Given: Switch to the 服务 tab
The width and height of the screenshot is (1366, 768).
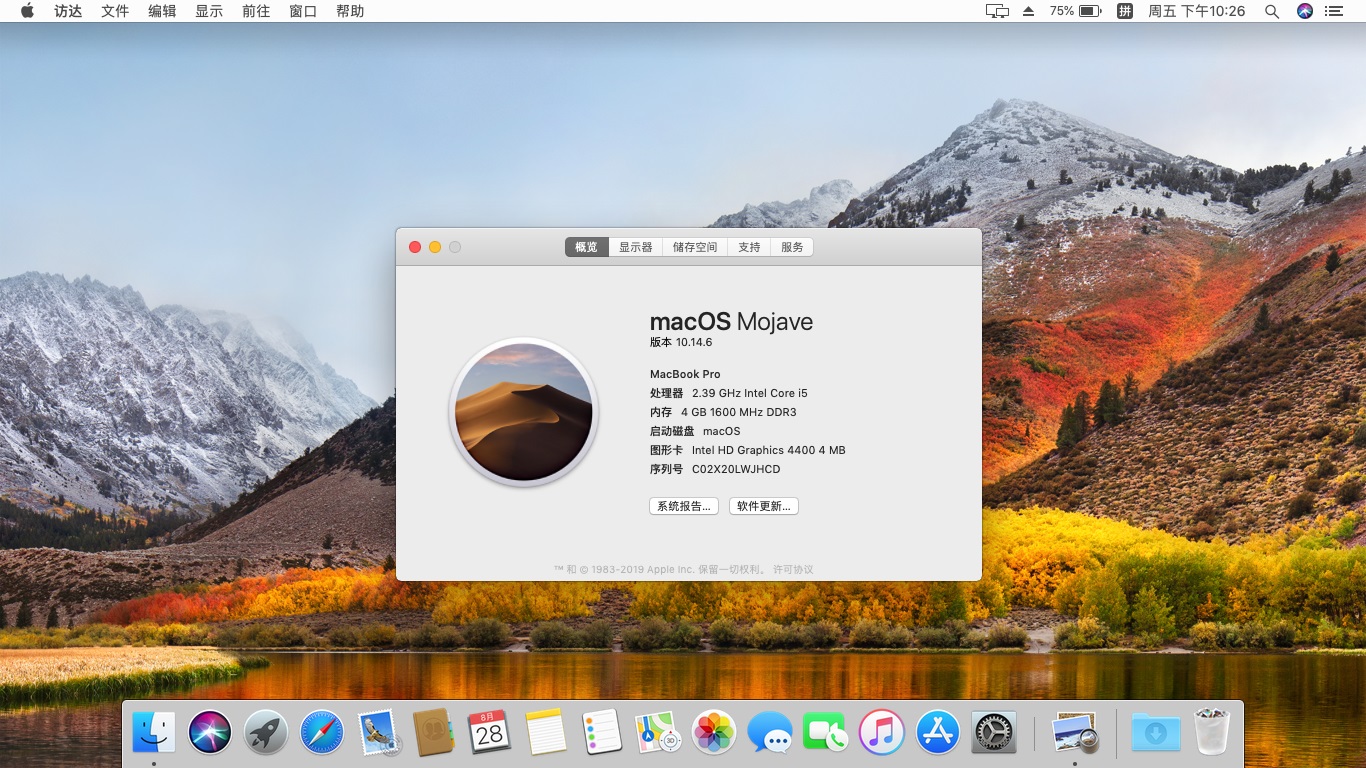Looking at the screenshot, I should pos(792,247).
